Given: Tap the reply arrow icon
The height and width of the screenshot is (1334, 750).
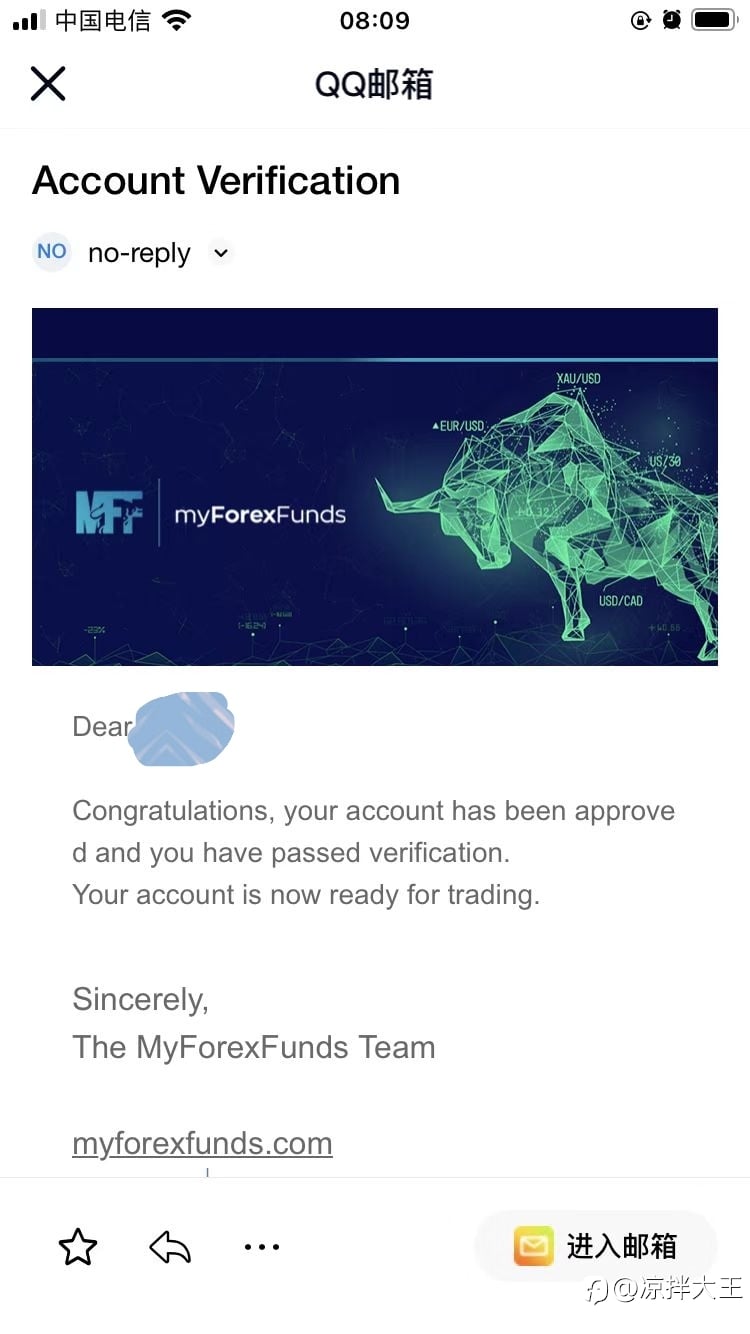Looking at the screenshot, I should tap(170, 1247).
